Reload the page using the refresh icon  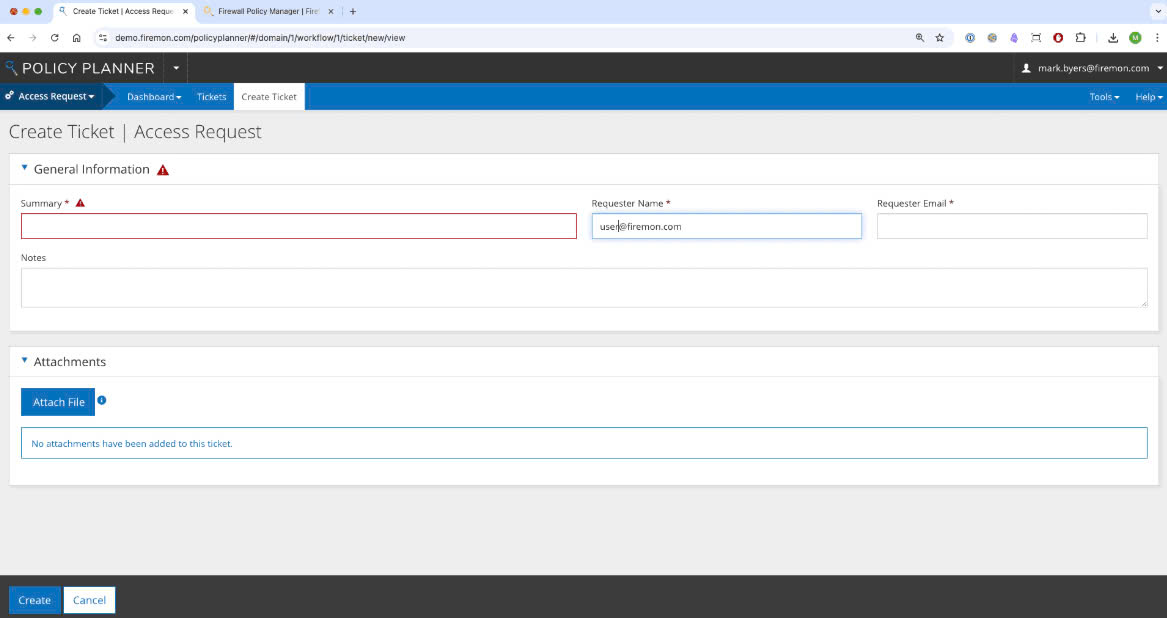click(x=54, y=38)
